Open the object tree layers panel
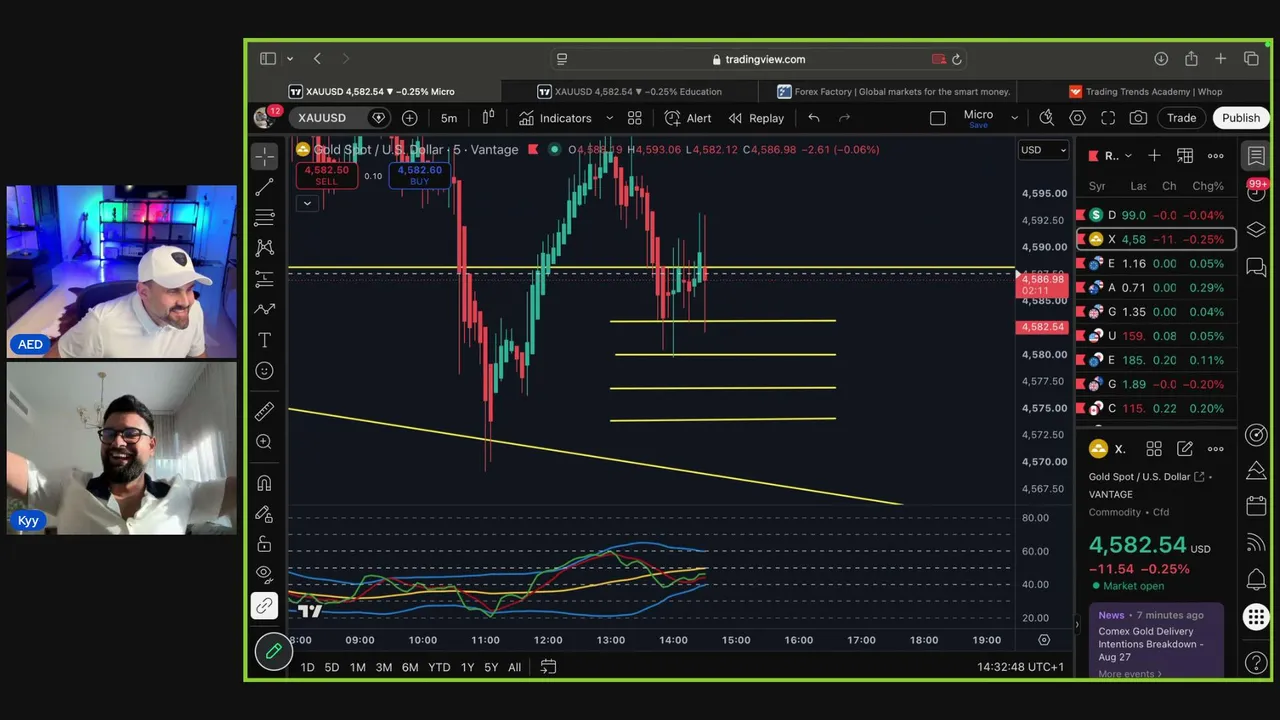 pos(1256,230)
